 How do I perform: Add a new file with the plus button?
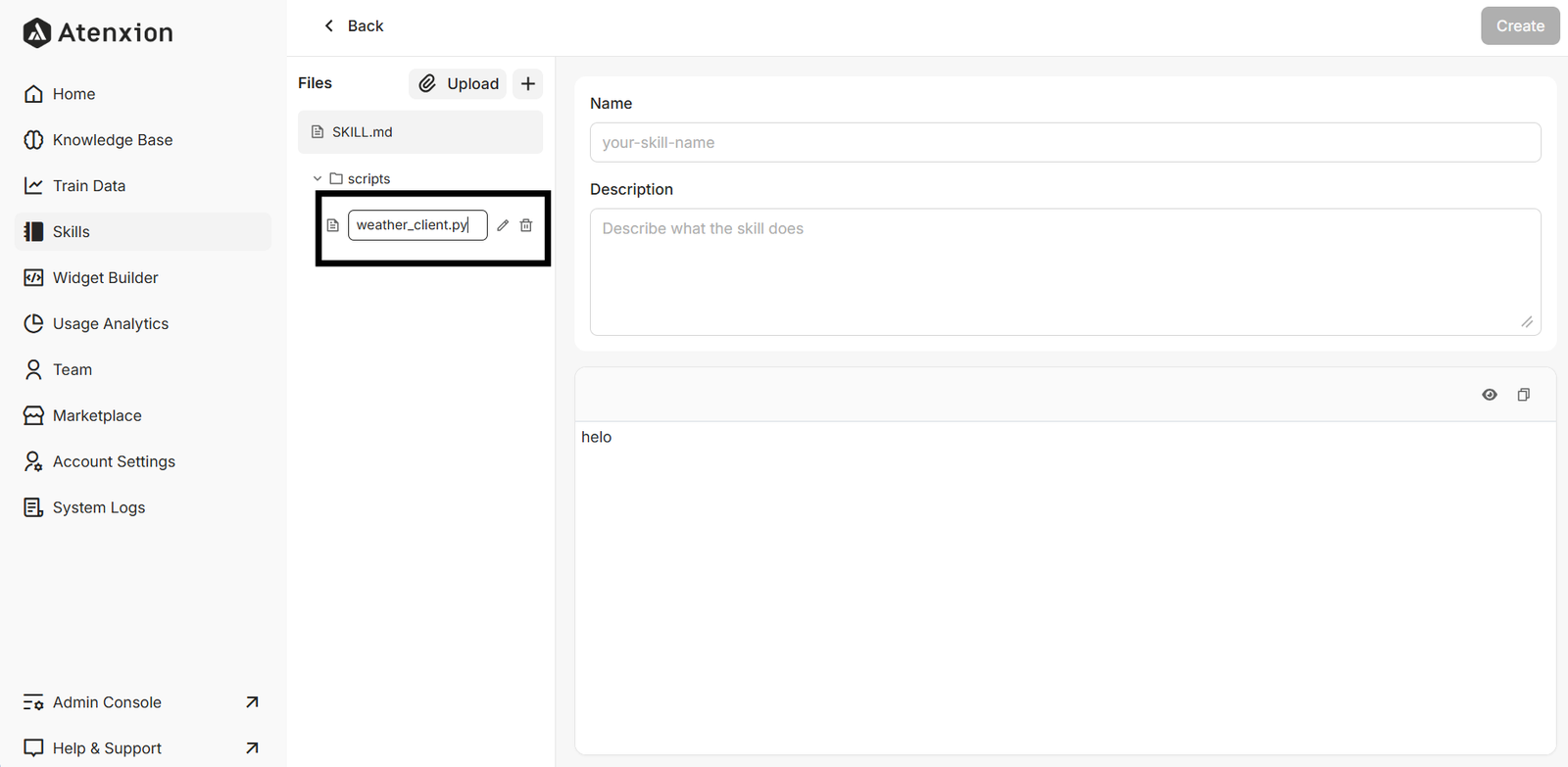point(528,84)
